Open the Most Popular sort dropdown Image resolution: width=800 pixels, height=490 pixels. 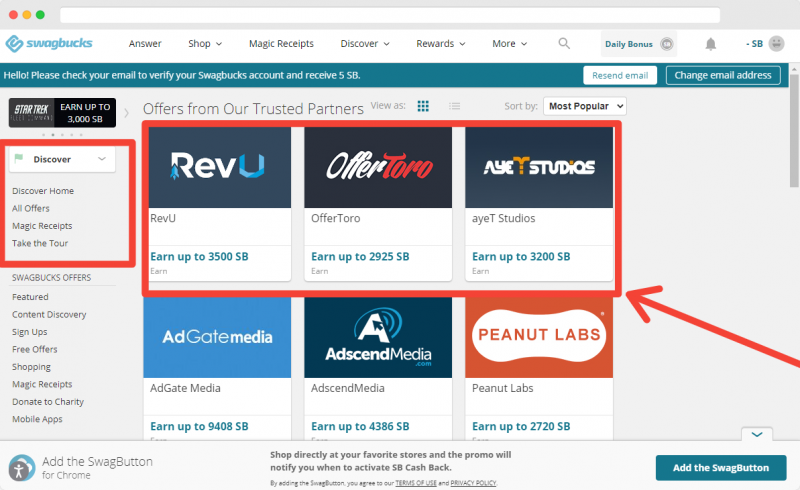tap(585, 106)
